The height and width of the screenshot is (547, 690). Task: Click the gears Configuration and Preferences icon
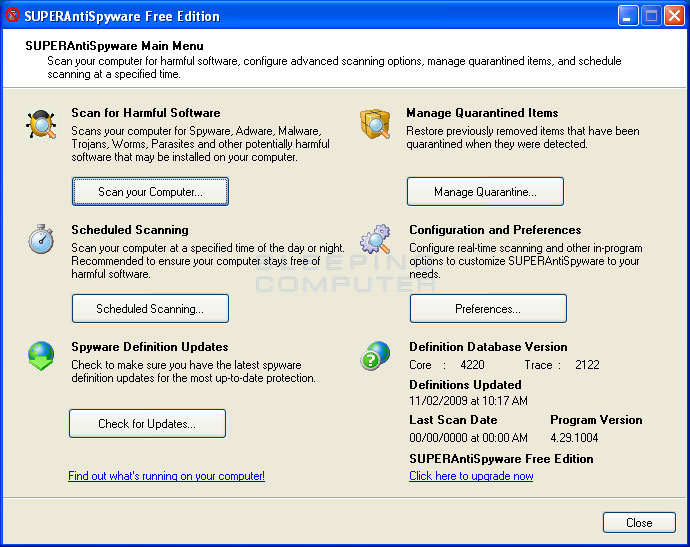[376, 240]
